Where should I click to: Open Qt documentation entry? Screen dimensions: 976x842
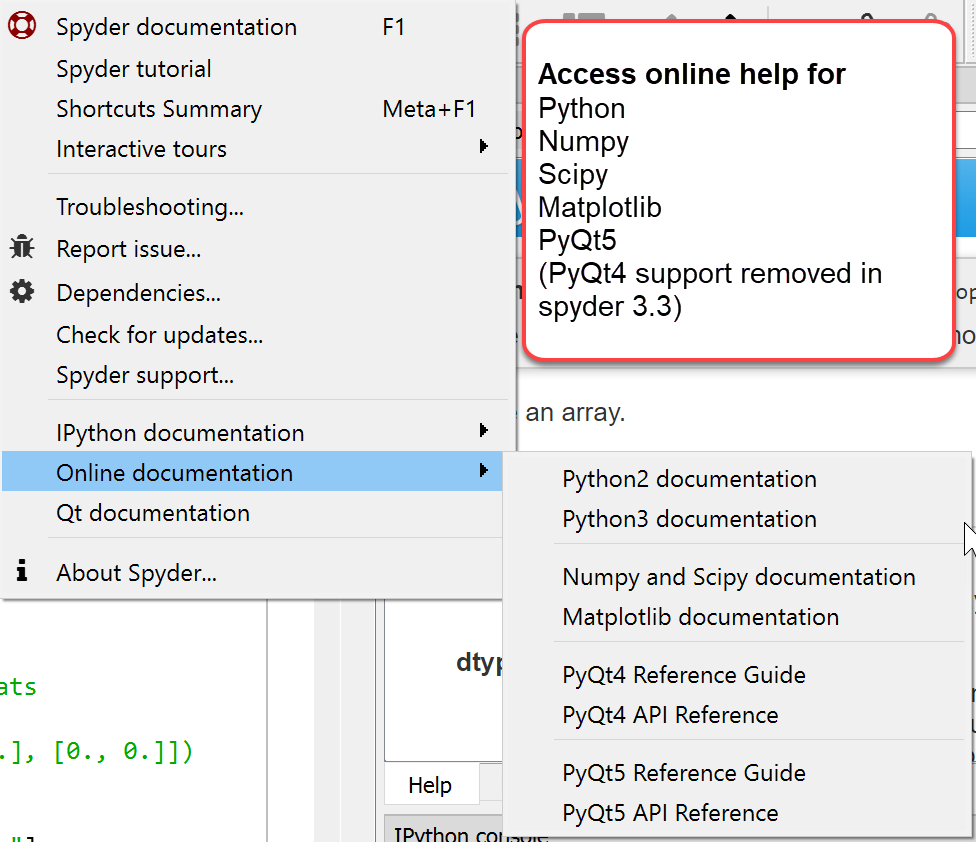click(x=252, y=513)
